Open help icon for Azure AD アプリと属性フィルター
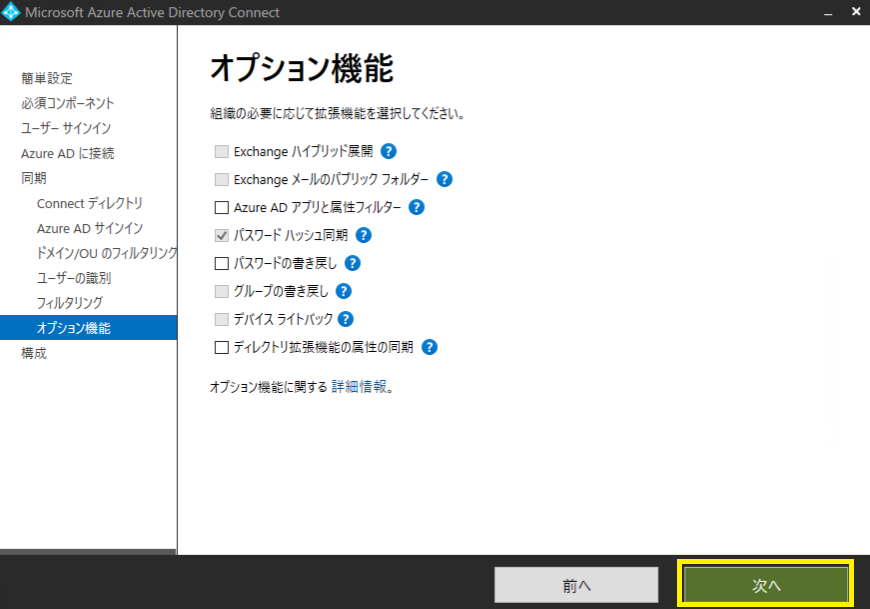 (x=416, y=207)
